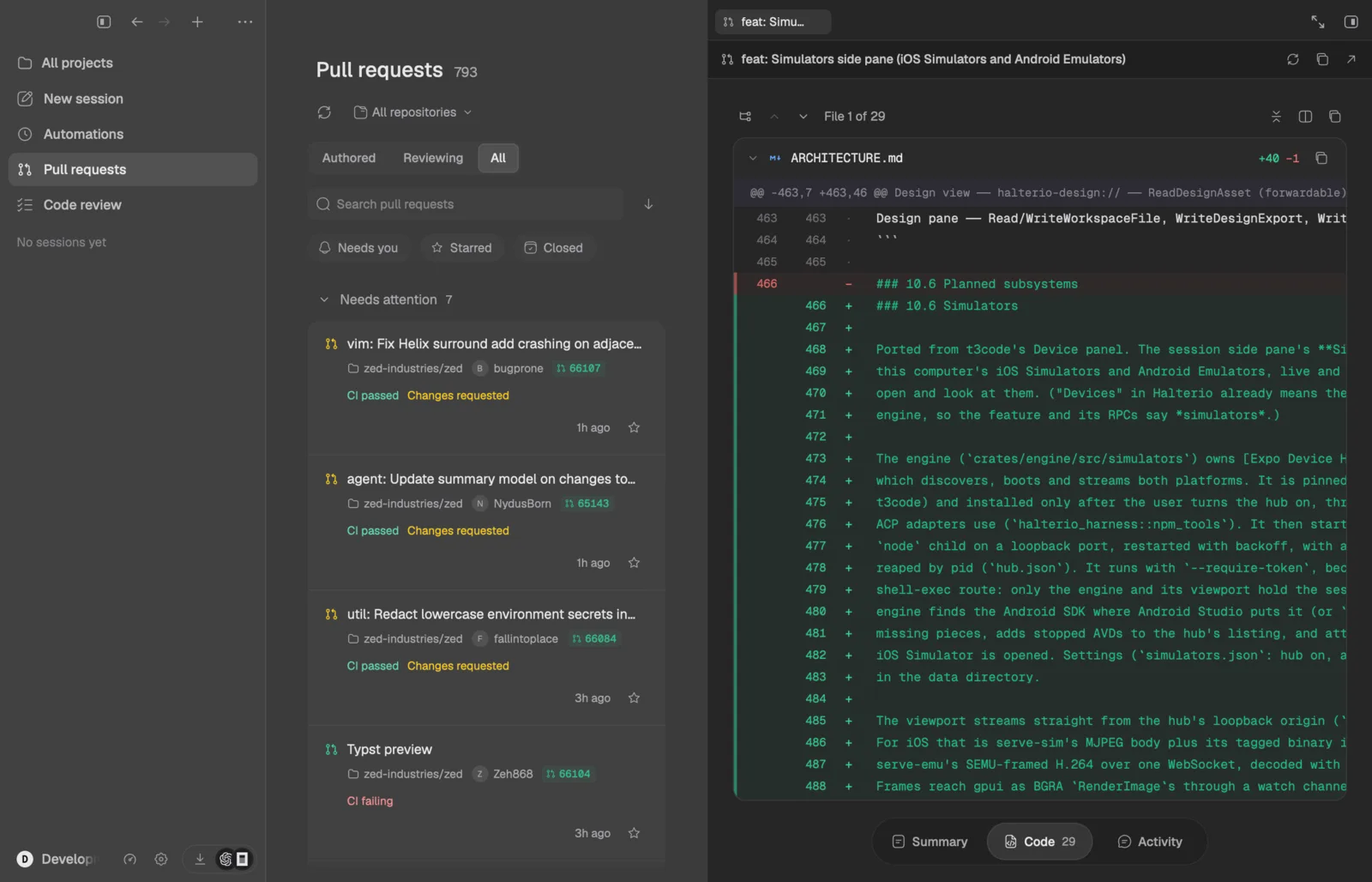Toggle the left sidebar panel icon
The image size is (1372, 882).
(x=104, y=21)
